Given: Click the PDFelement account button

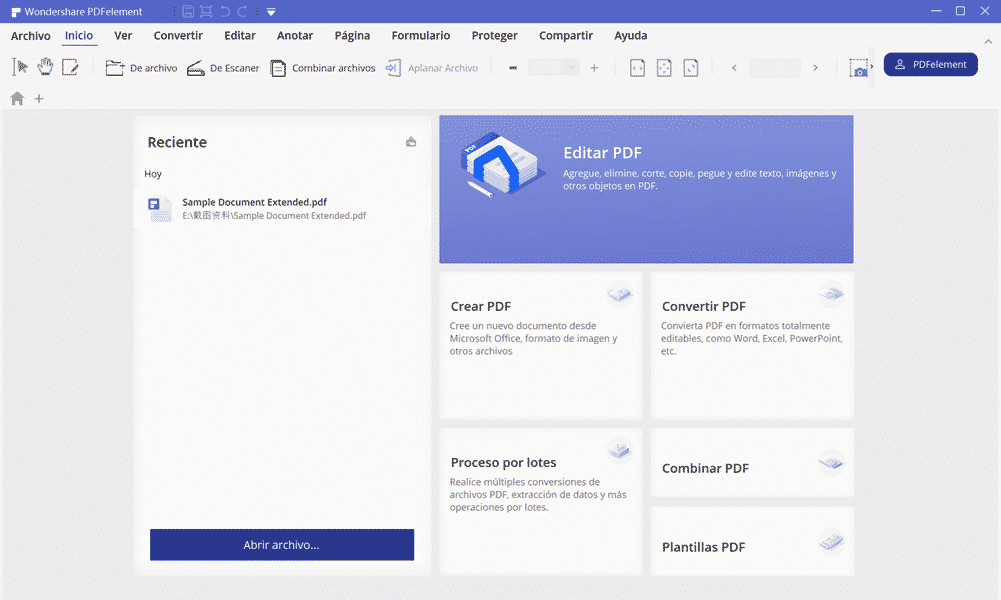Looking at the screenshot, I should click(930, 65).
